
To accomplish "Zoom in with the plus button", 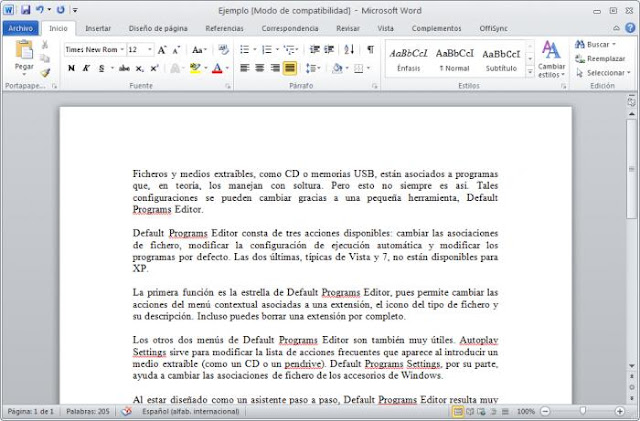I will point(620,411).
